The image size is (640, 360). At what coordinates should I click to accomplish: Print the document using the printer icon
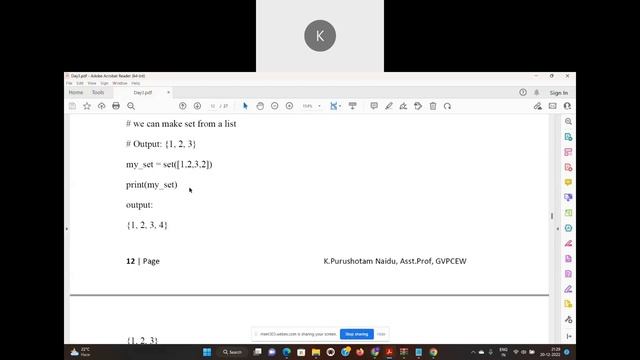(x=116, y=106)
